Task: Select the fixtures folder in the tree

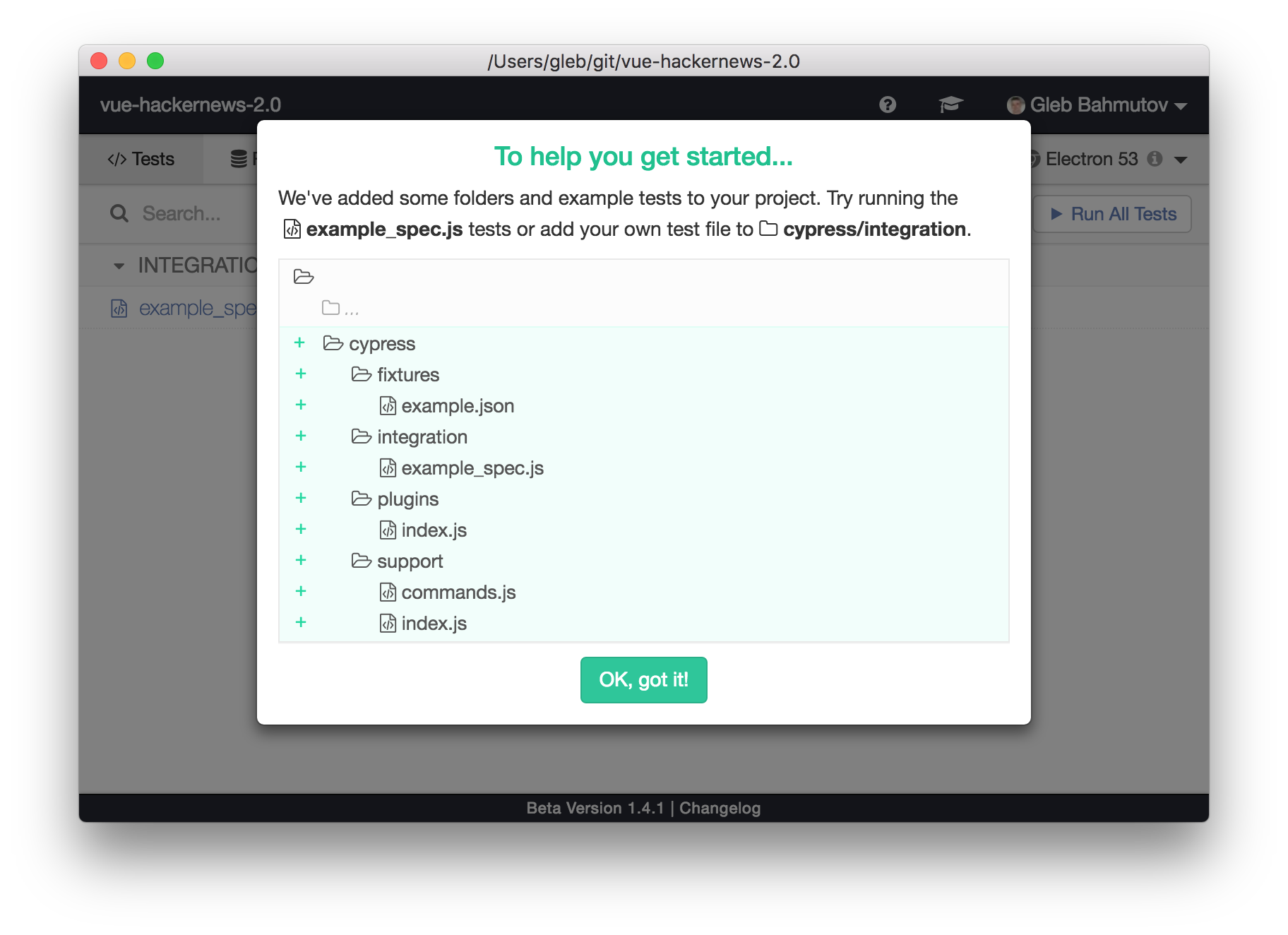Action: point(408,374)
